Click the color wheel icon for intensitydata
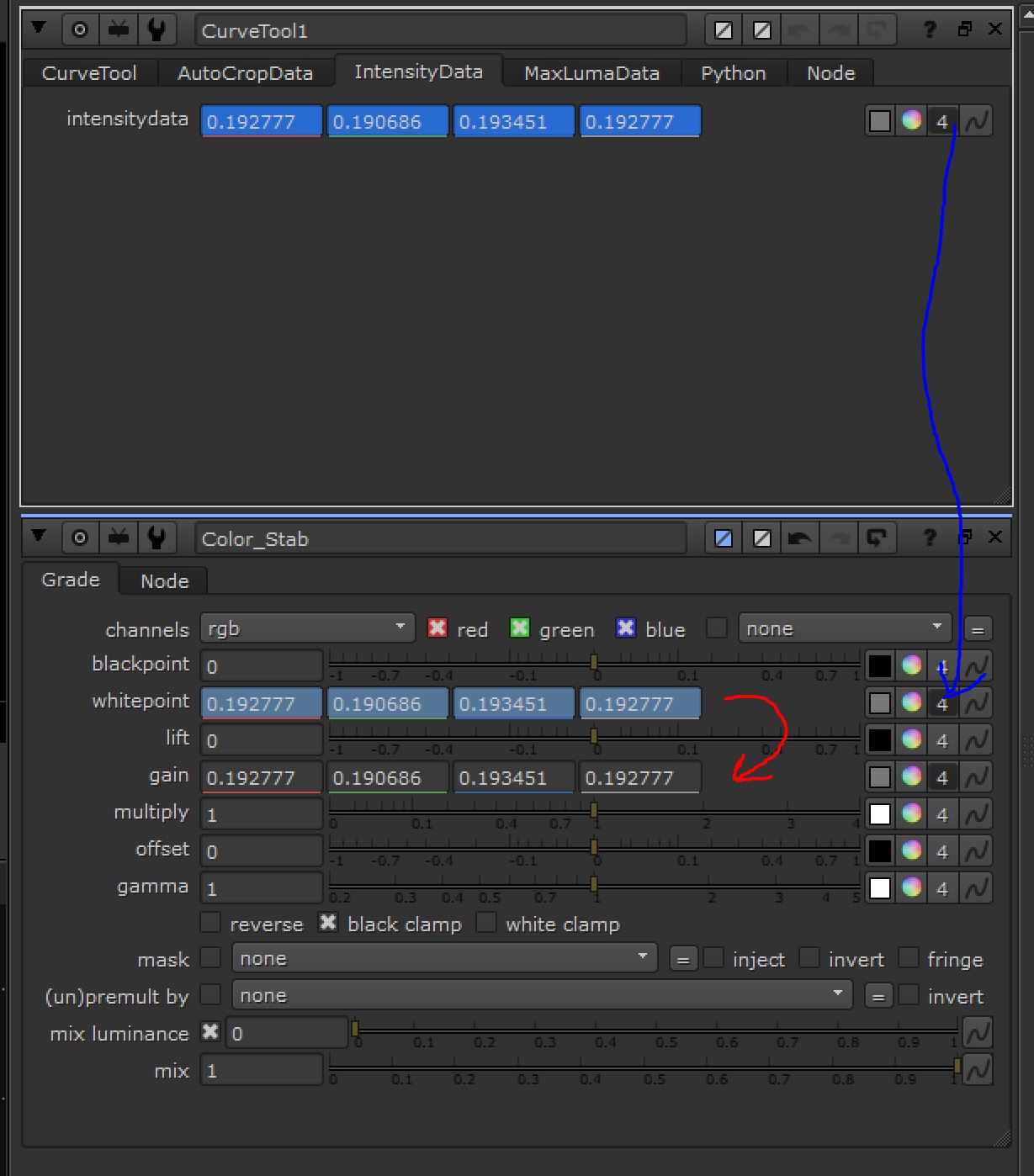 911,121
